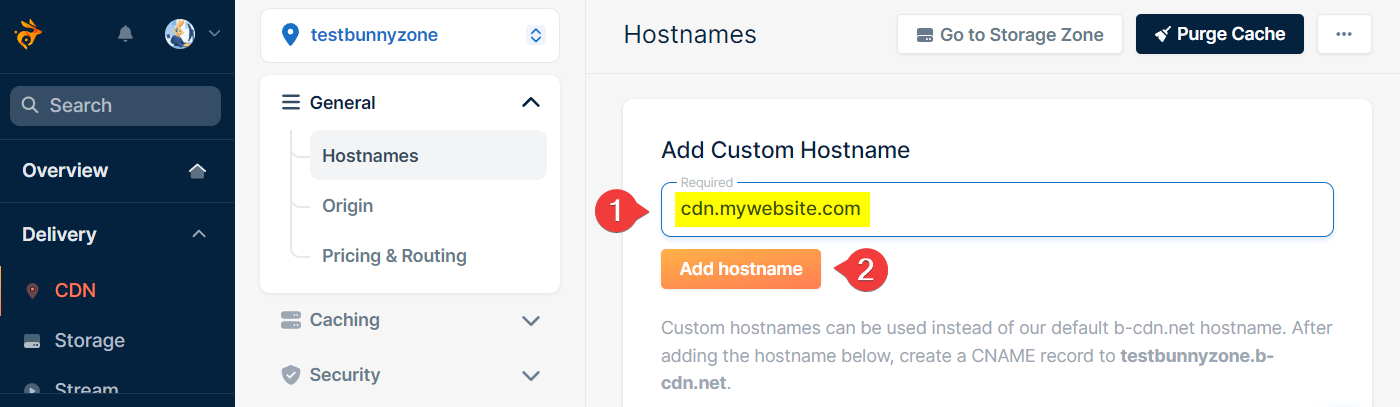The height and width of the screenshot is (407, 1400).
Task: Open the testbunnyzone pull zone selector
Action: [410, 35]
